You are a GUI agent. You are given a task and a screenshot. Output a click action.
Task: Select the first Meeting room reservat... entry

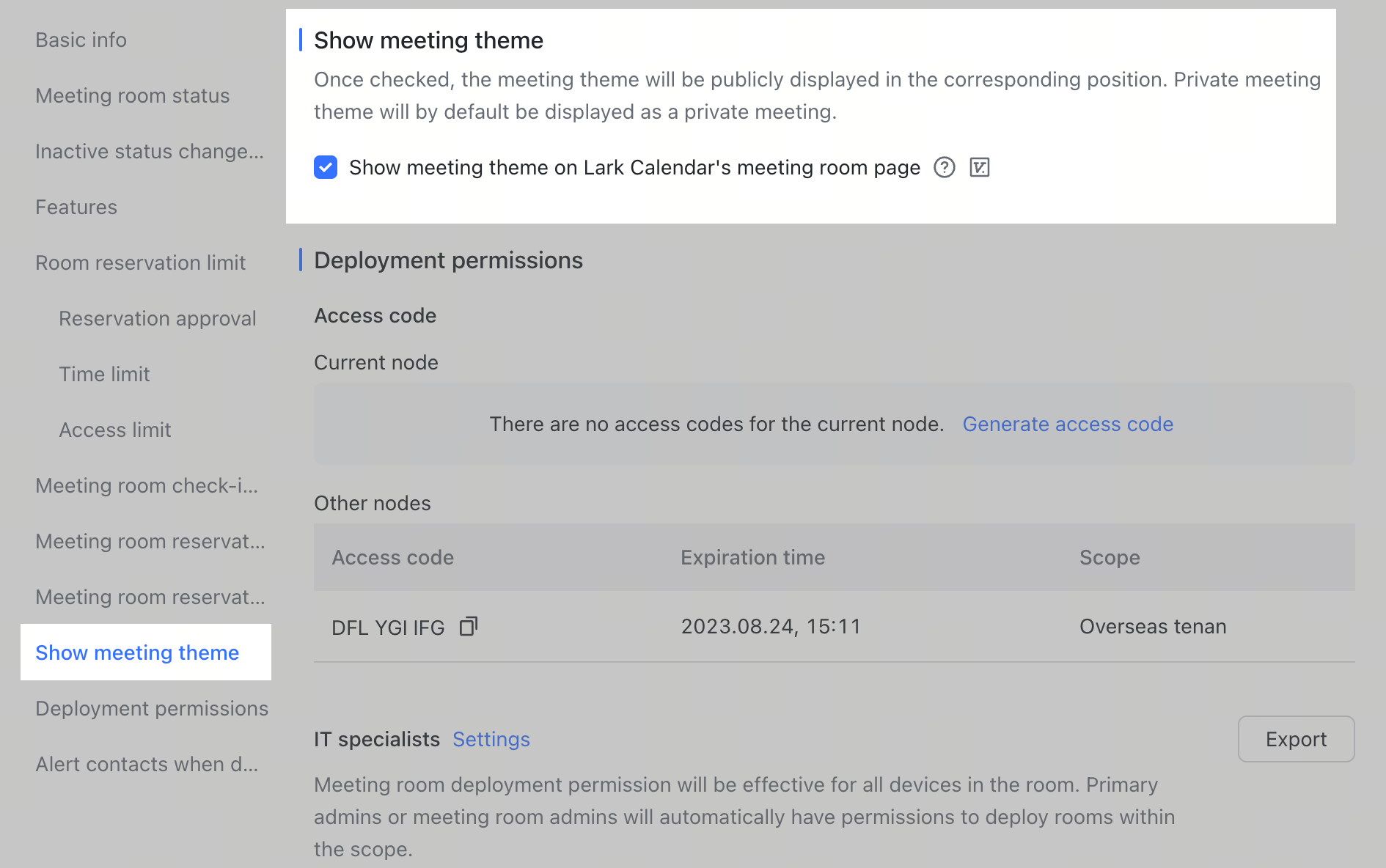[150, 541]
